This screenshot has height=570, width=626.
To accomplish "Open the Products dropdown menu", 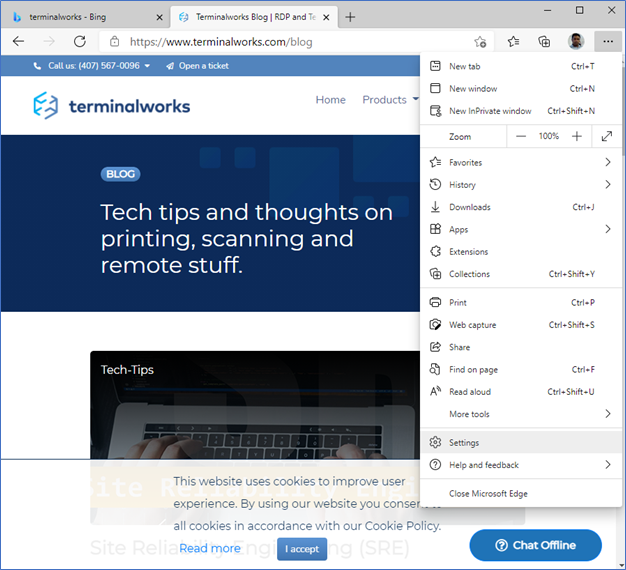I will (x=390, y=100).
